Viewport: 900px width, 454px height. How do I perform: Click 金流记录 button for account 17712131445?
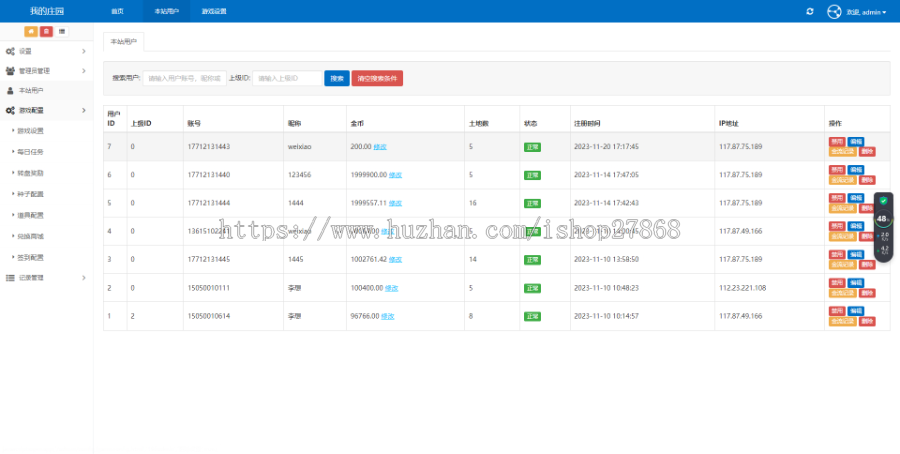[843, 265]
